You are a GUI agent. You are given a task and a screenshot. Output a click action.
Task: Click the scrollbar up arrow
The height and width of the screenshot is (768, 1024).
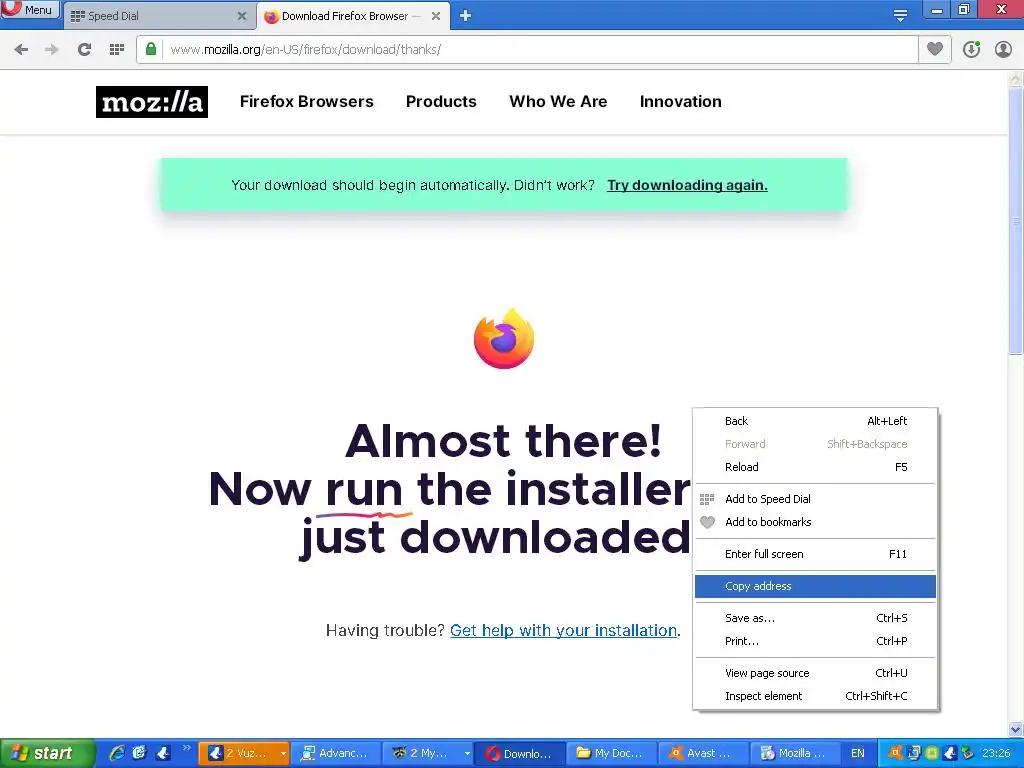point(1016,80)
